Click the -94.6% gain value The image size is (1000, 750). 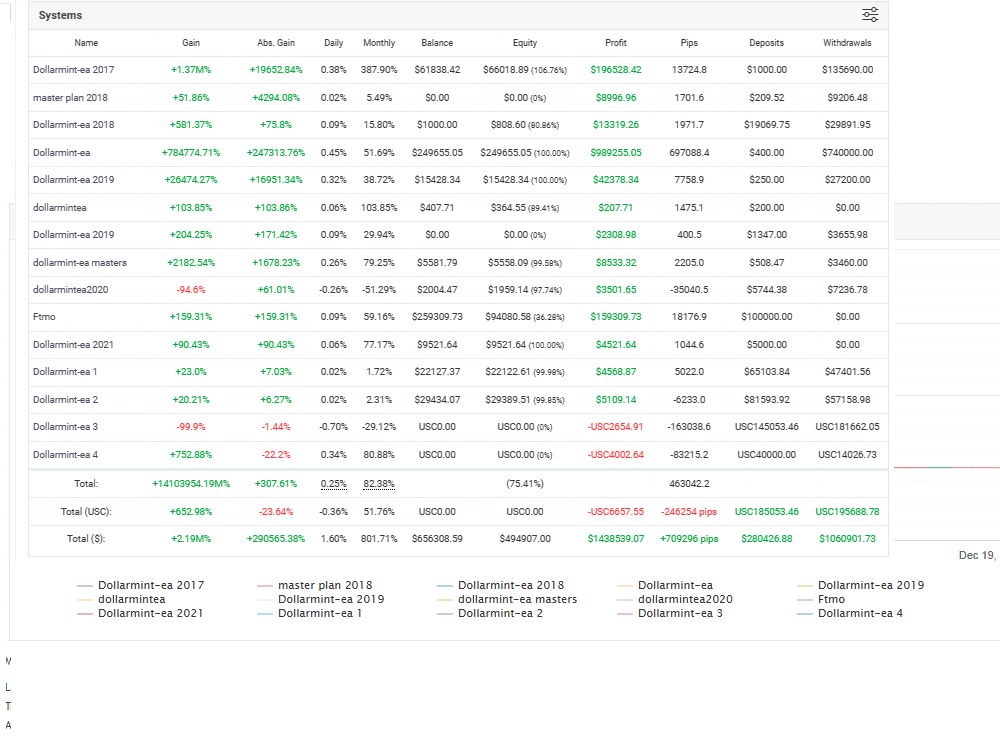(x=191, y=290)
